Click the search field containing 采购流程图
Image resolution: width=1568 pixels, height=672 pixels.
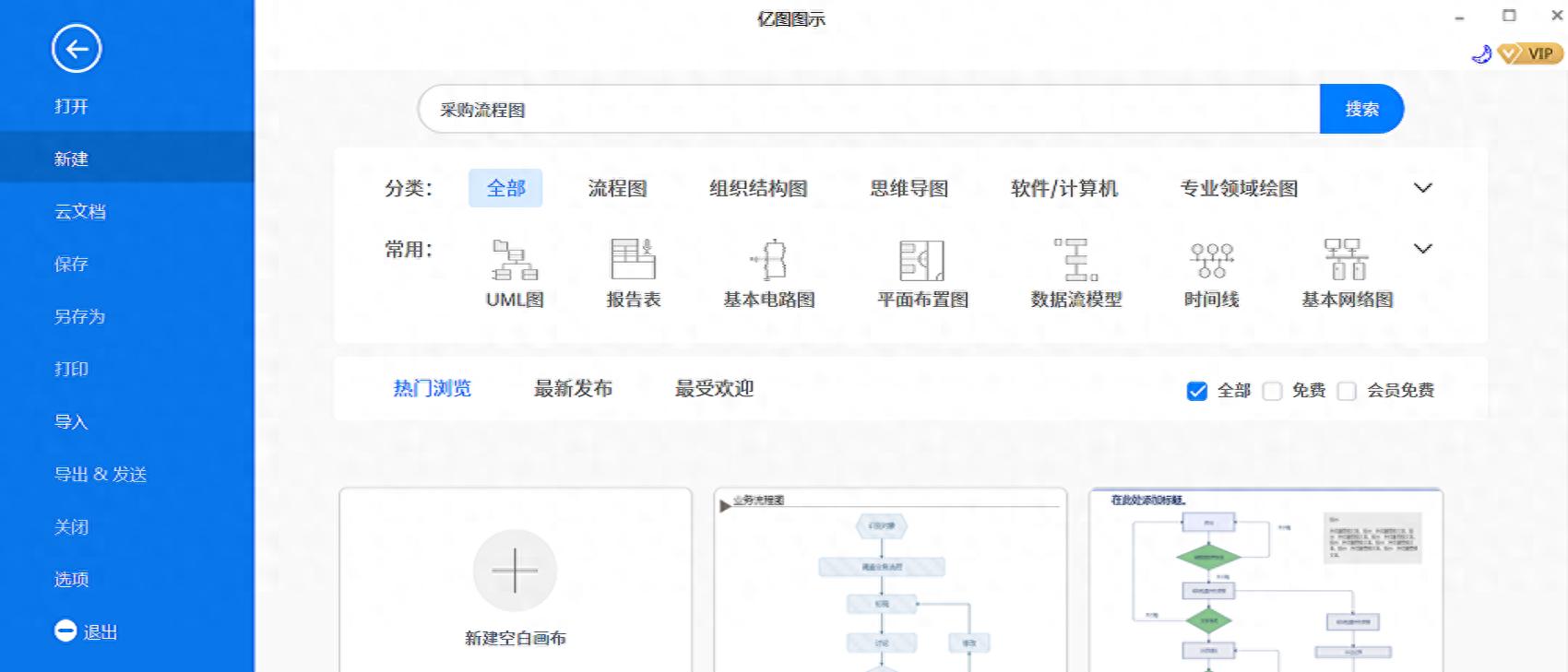pos(869,110)
